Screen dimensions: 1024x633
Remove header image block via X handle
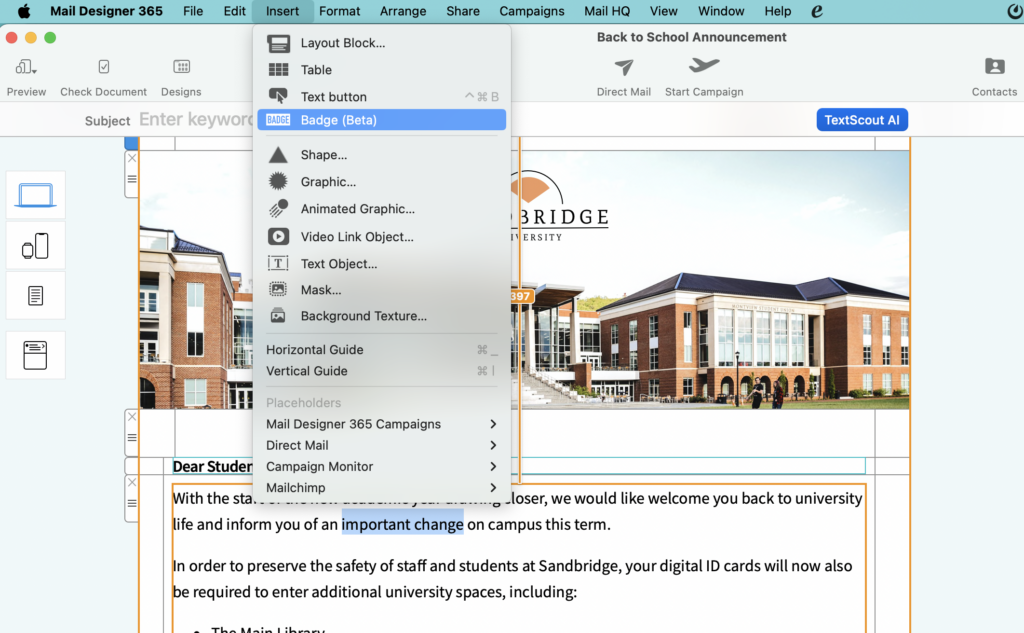click(x=132, y=158)
